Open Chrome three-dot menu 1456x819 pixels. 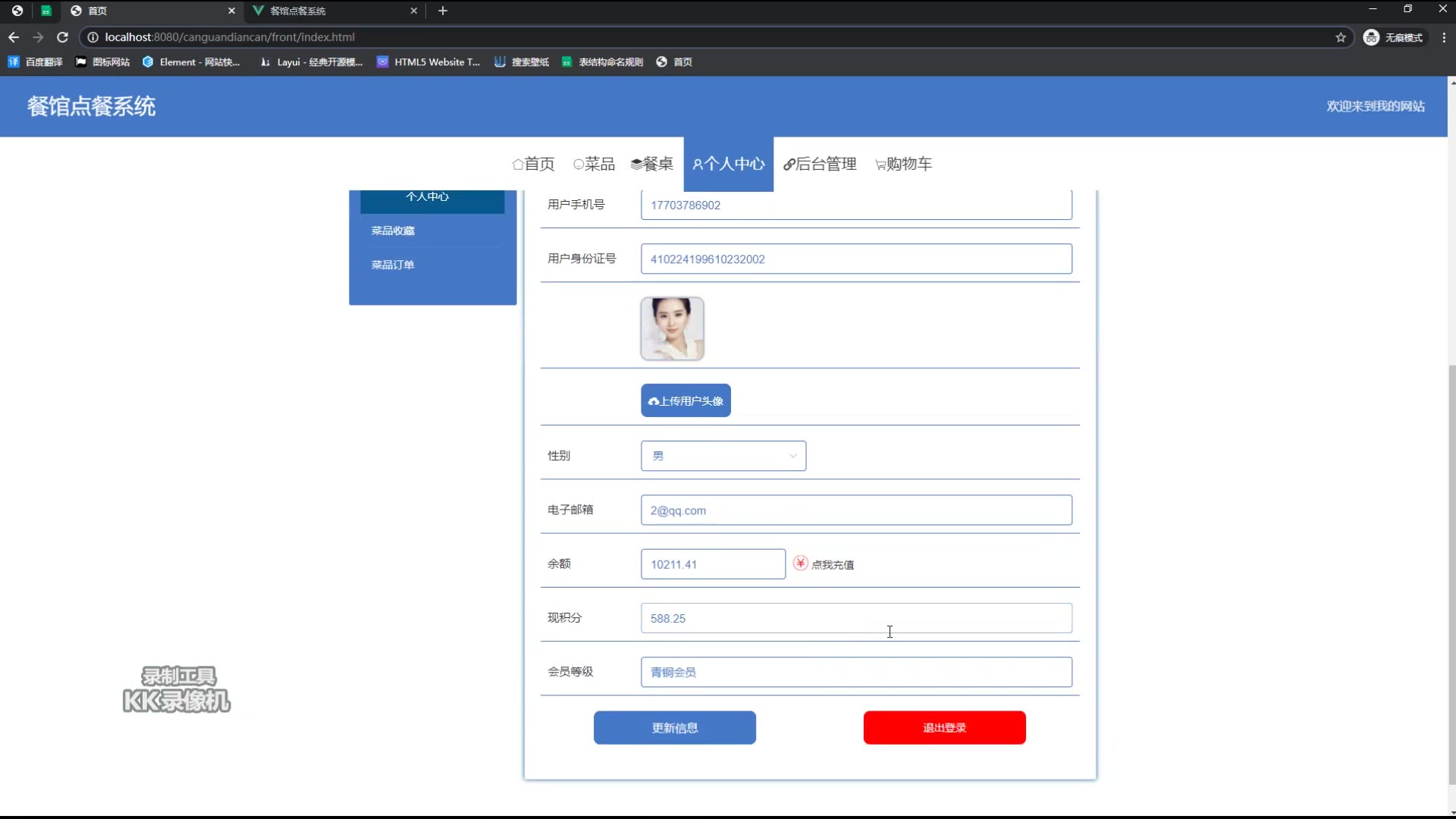1444,37
